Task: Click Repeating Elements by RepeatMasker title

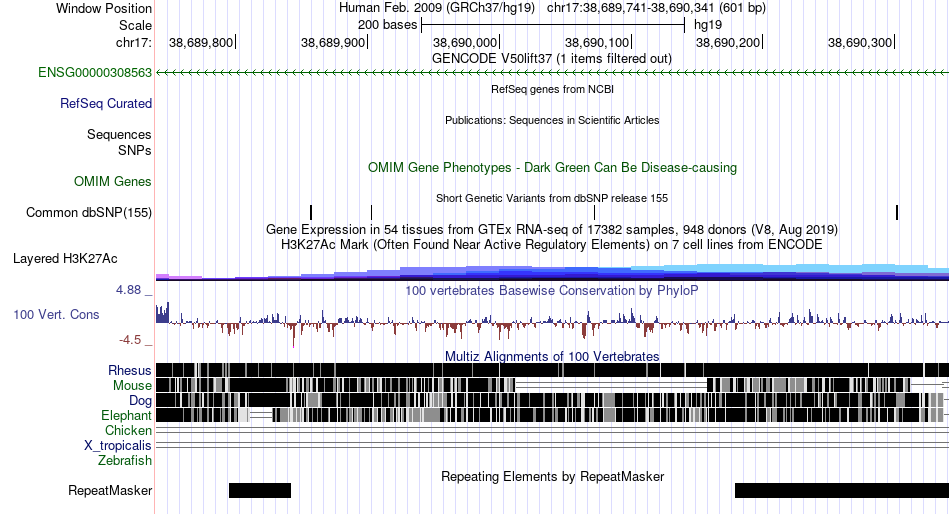Action: point(553,476)
